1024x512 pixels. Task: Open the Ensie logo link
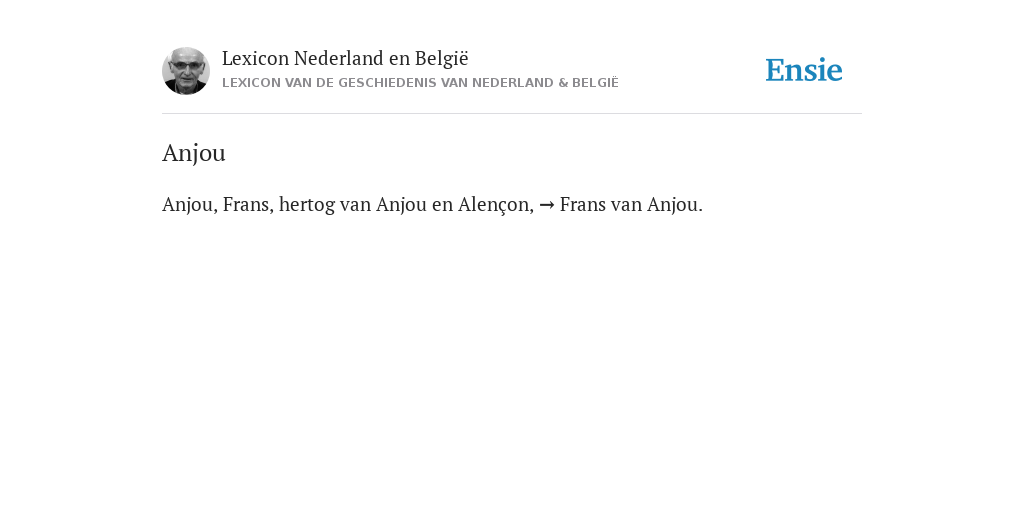click(x=804, y=70)
